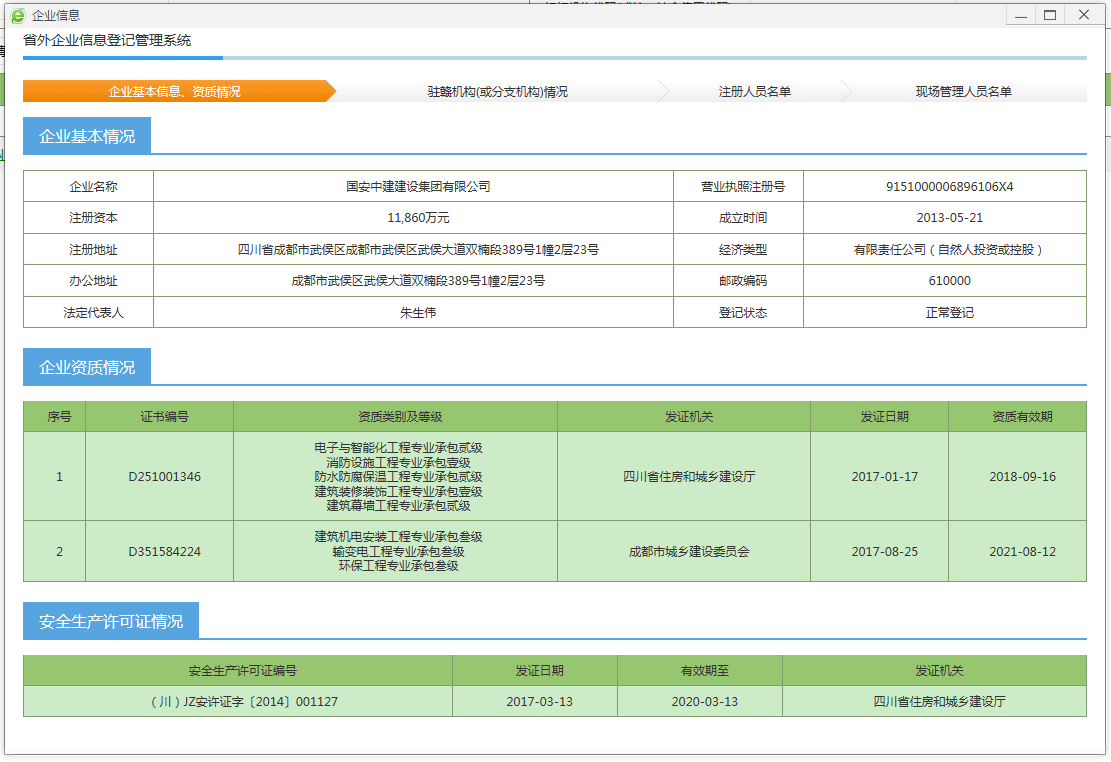Screen dimensions: 1111x762
Task: Click the green browser icon in title bar
Action: (x=17, y=15)
